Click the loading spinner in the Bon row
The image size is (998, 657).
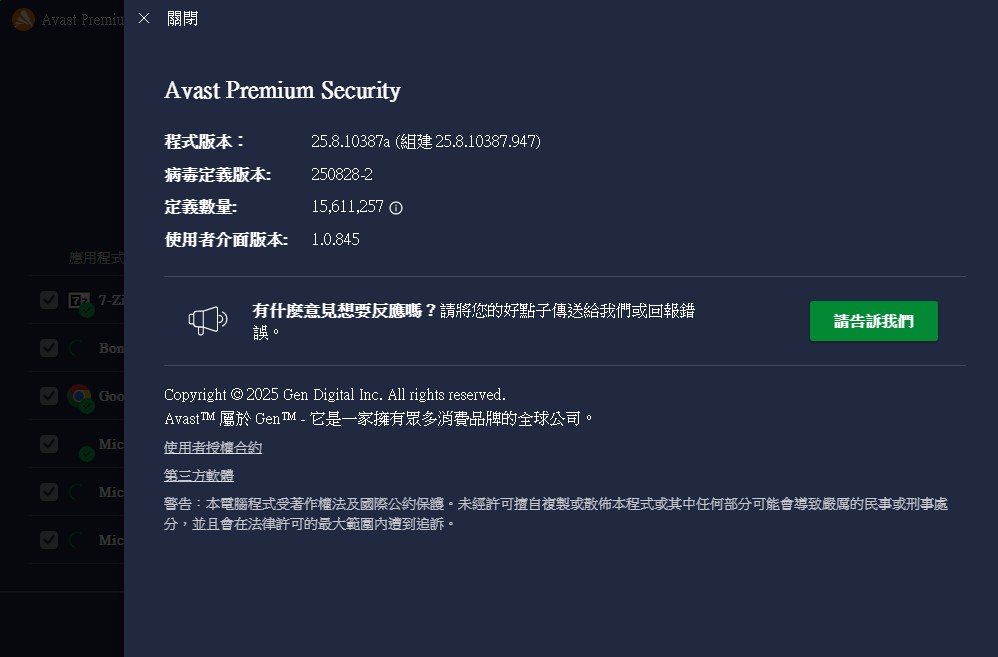tap(77, 348)
